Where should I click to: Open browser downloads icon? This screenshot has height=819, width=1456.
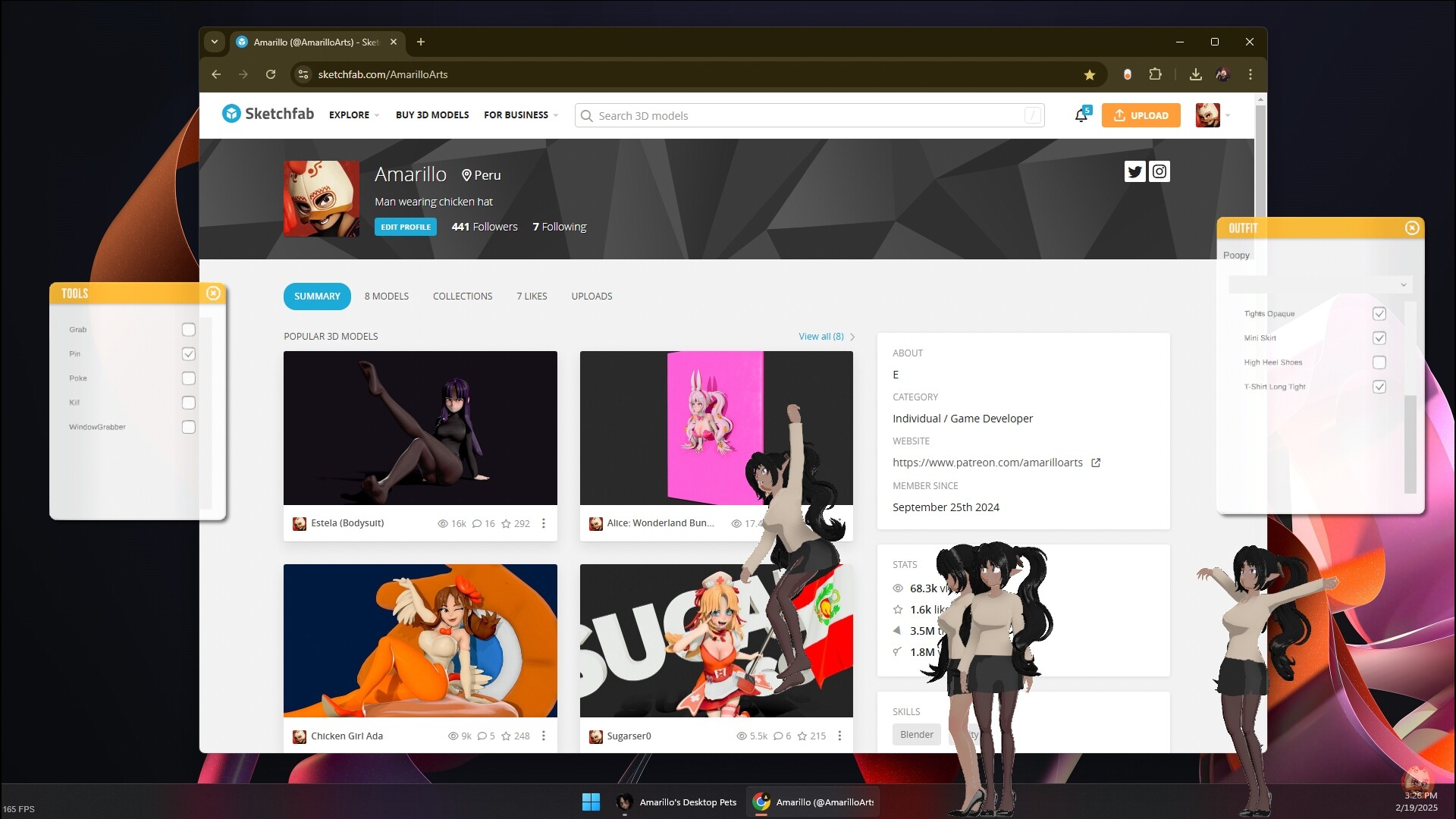1196,74
